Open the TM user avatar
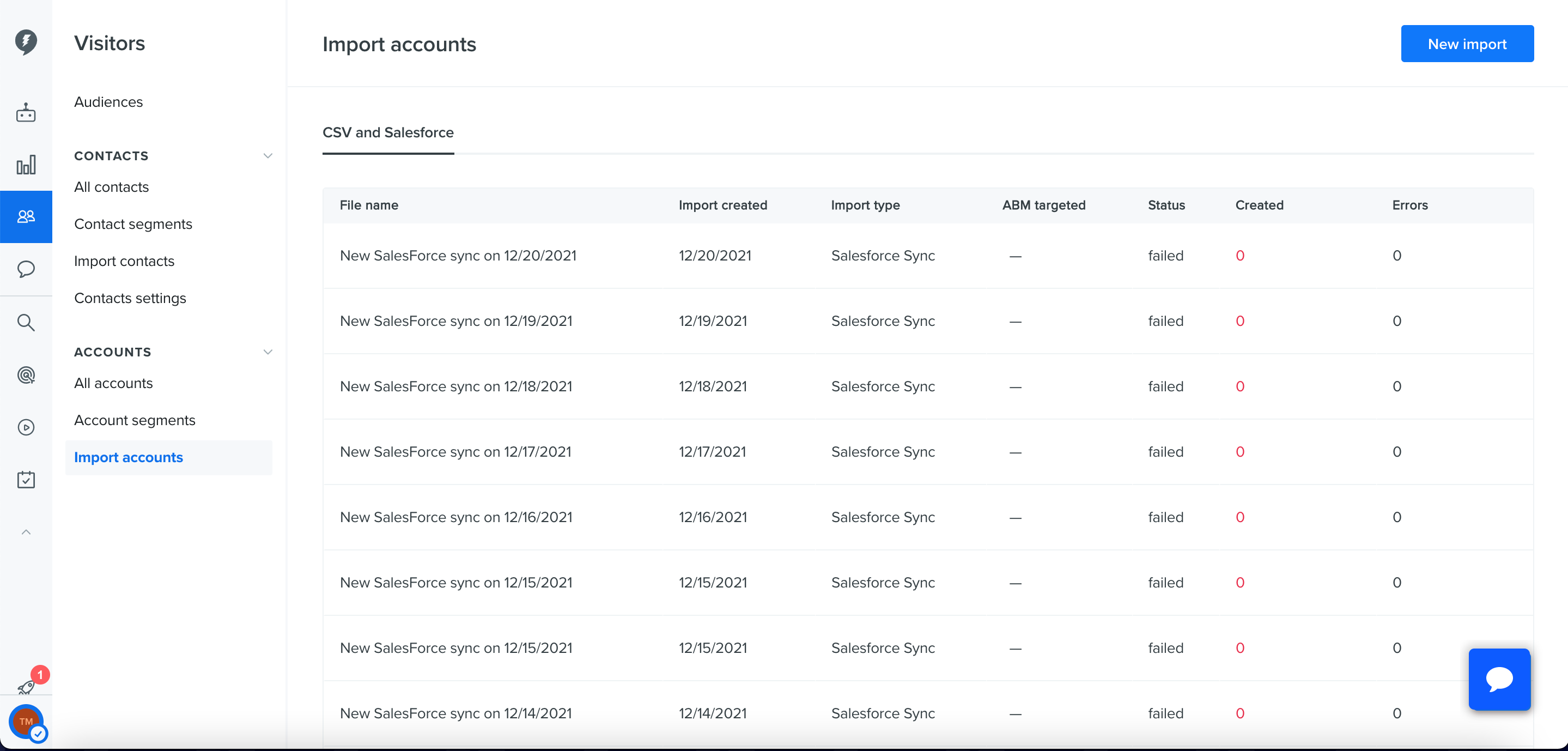Image resolution: width=1568 pixels, height=751 pixels. pos(26,722)
